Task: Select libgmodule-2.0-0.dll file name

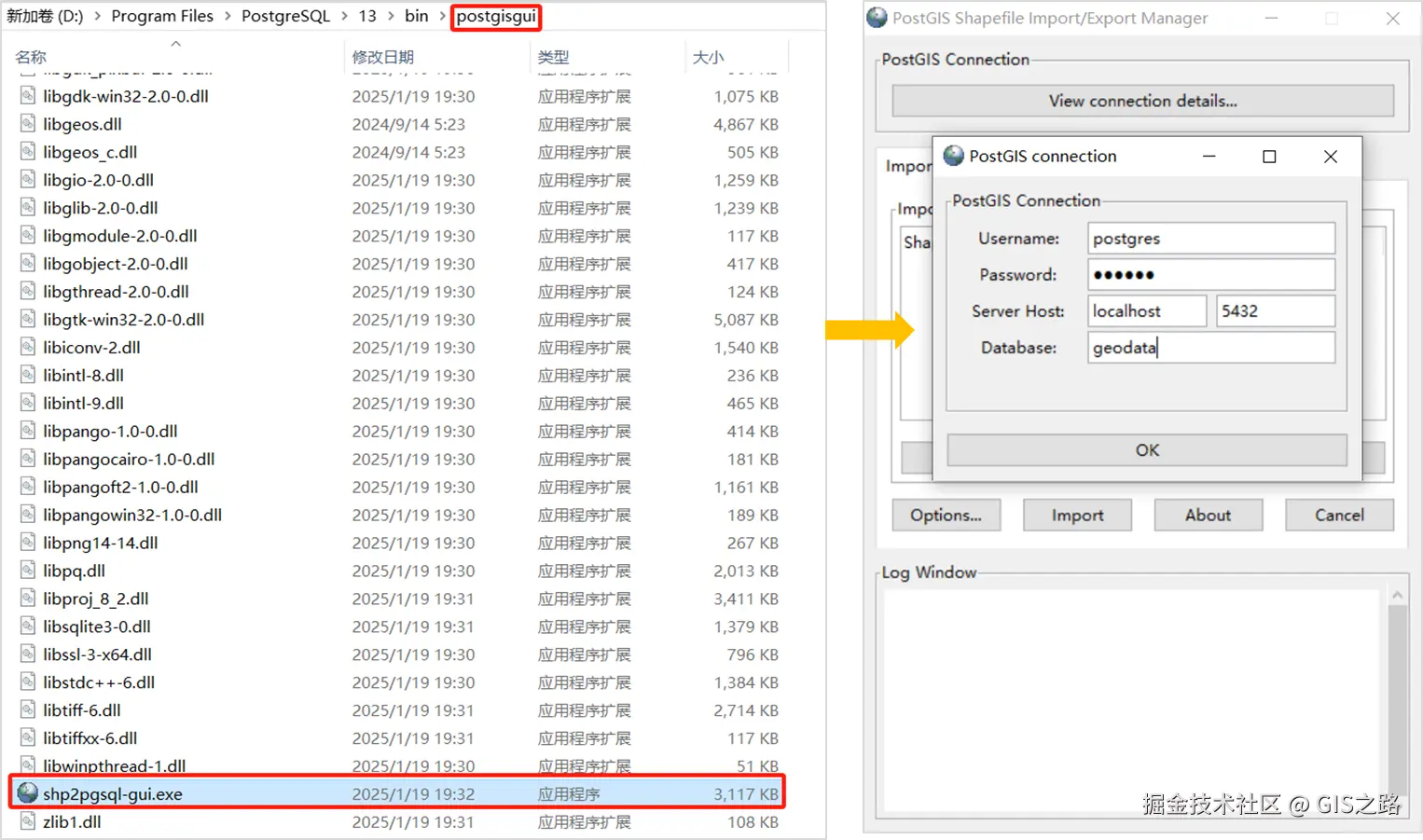Action: click(x=120, y=236)
